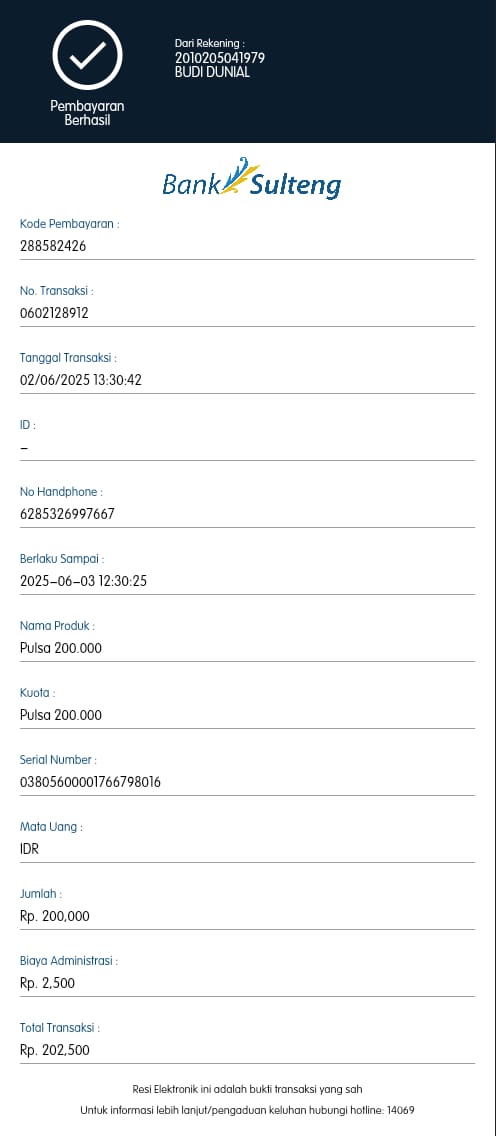Viewport: 496px width, 1136px height.
Task: Select transaction number 0602128912
Action: [54, 313]
